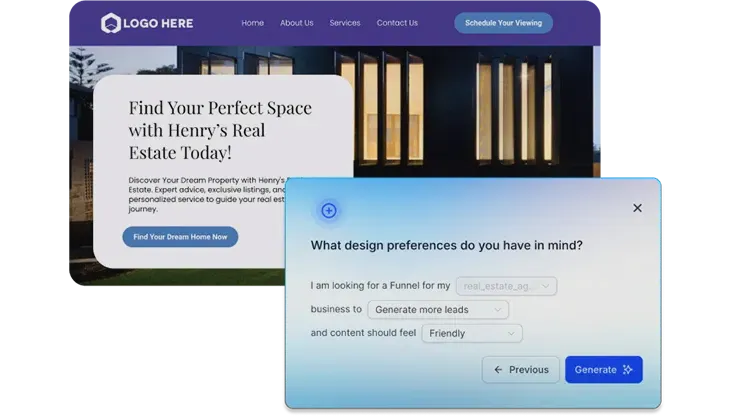This screenshot has width=736, height=416.
Task: Click the blue plus circle icon
Action: click(329, 210)
